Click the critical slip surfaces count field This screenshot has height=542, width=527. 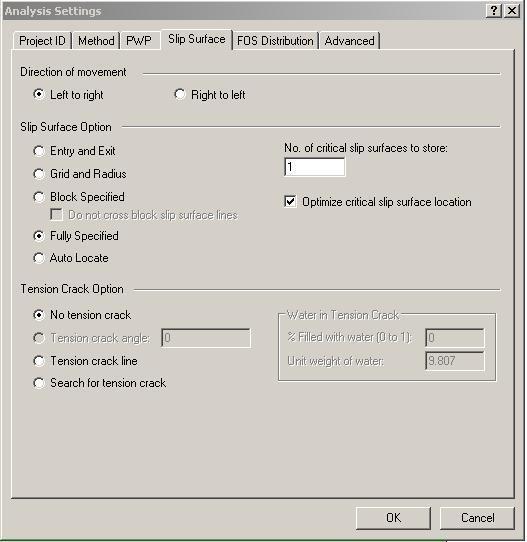(x=314, y=167)
